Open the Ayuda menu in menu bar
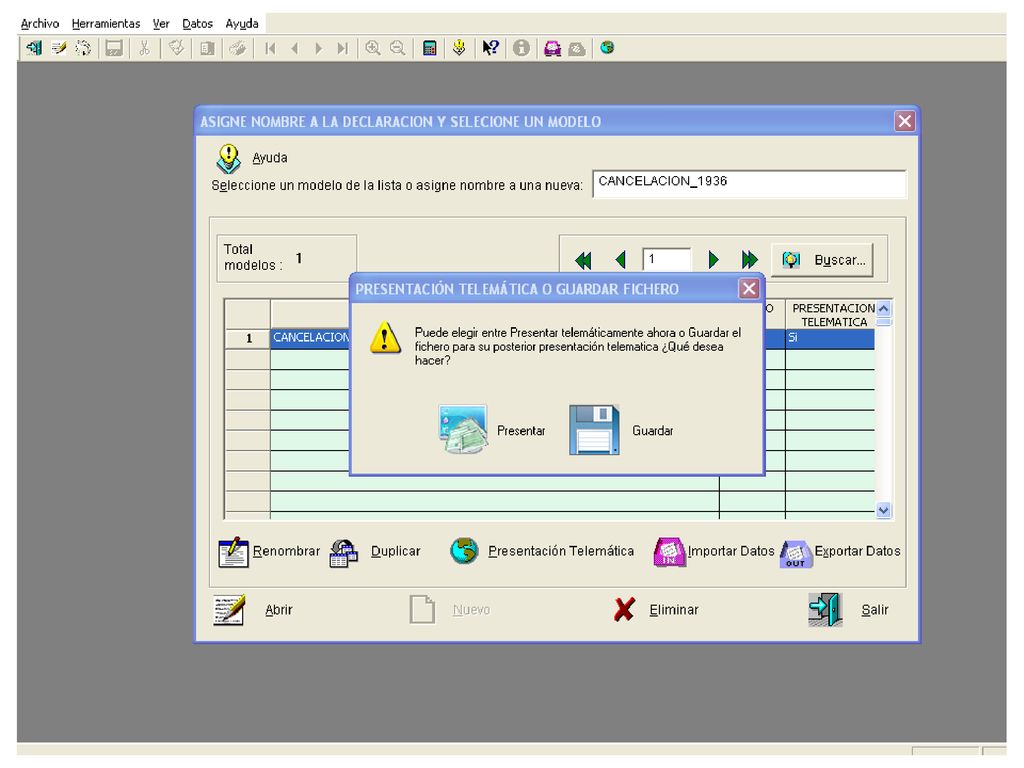 click(242, 24)
